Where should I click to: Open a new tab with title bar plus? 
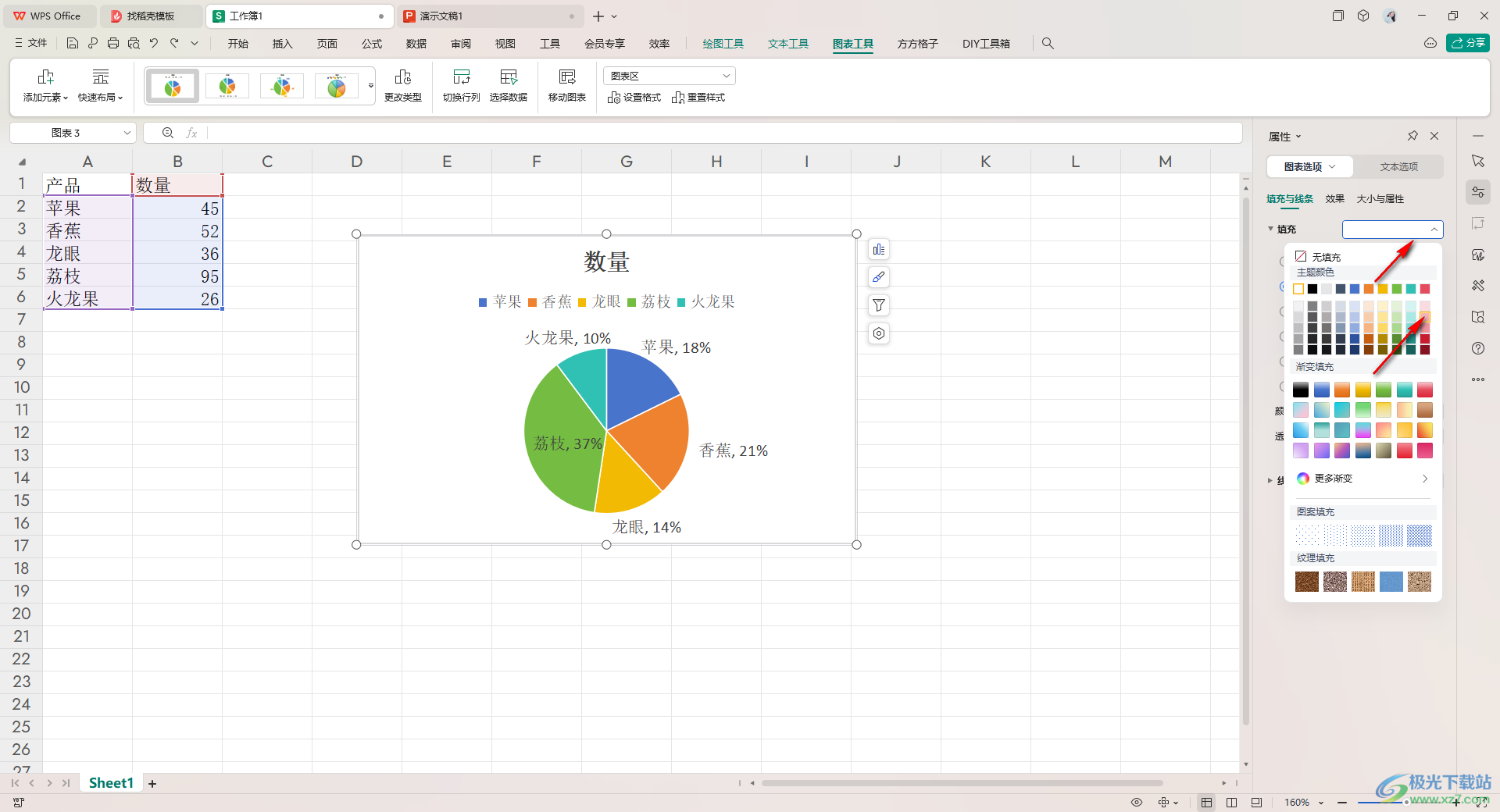598,16
